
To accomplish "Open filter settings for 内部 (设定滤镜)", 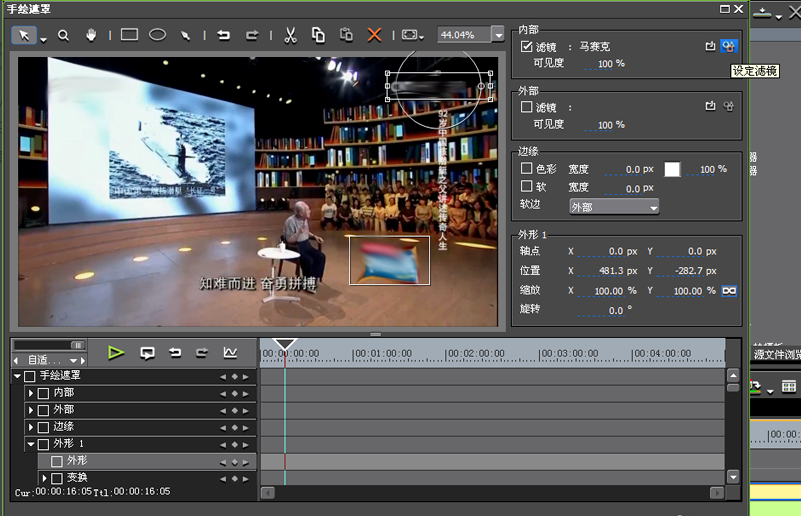I will 729,46.
